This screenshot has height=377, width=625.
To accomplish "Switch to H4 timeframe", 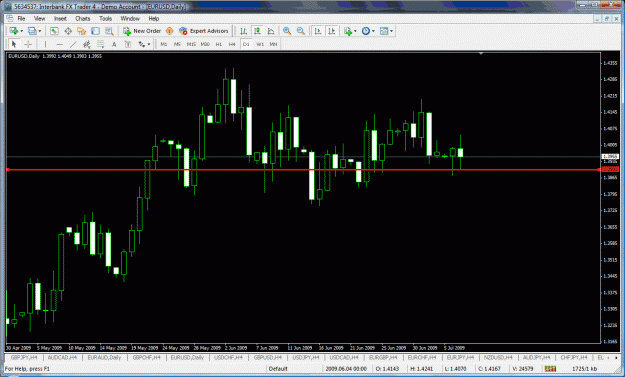I will (x=232, y=44).
